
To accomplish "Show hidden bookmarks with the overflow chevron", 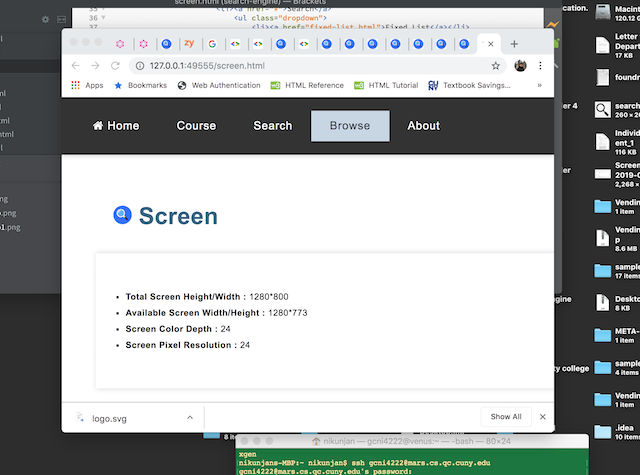I will tap(540, 86).
